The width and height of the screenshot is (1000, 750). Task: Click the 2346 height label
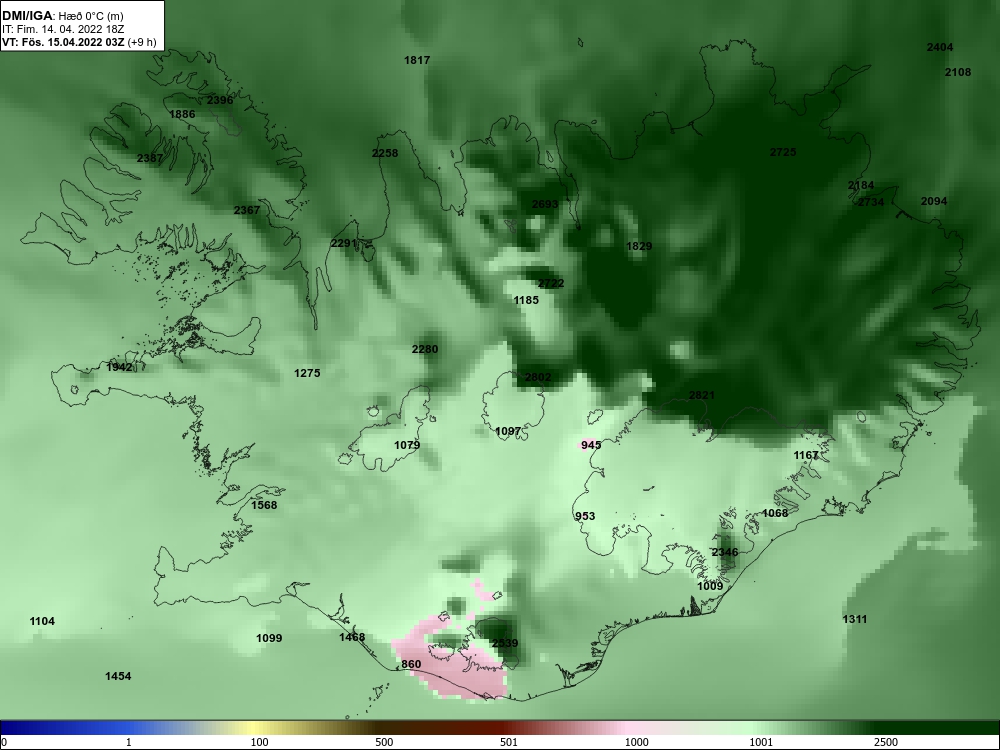[x=725, y=552]
